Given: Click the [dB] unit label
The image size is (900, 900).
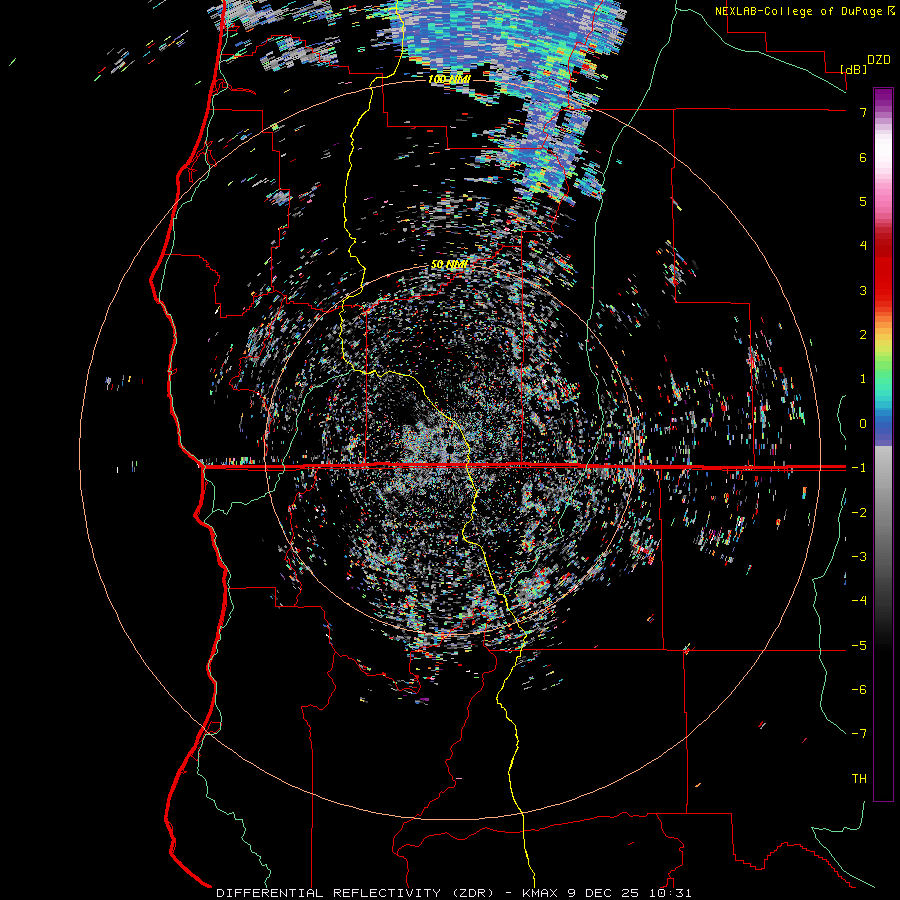Looking at the screenshot, I should coord(854,69).
